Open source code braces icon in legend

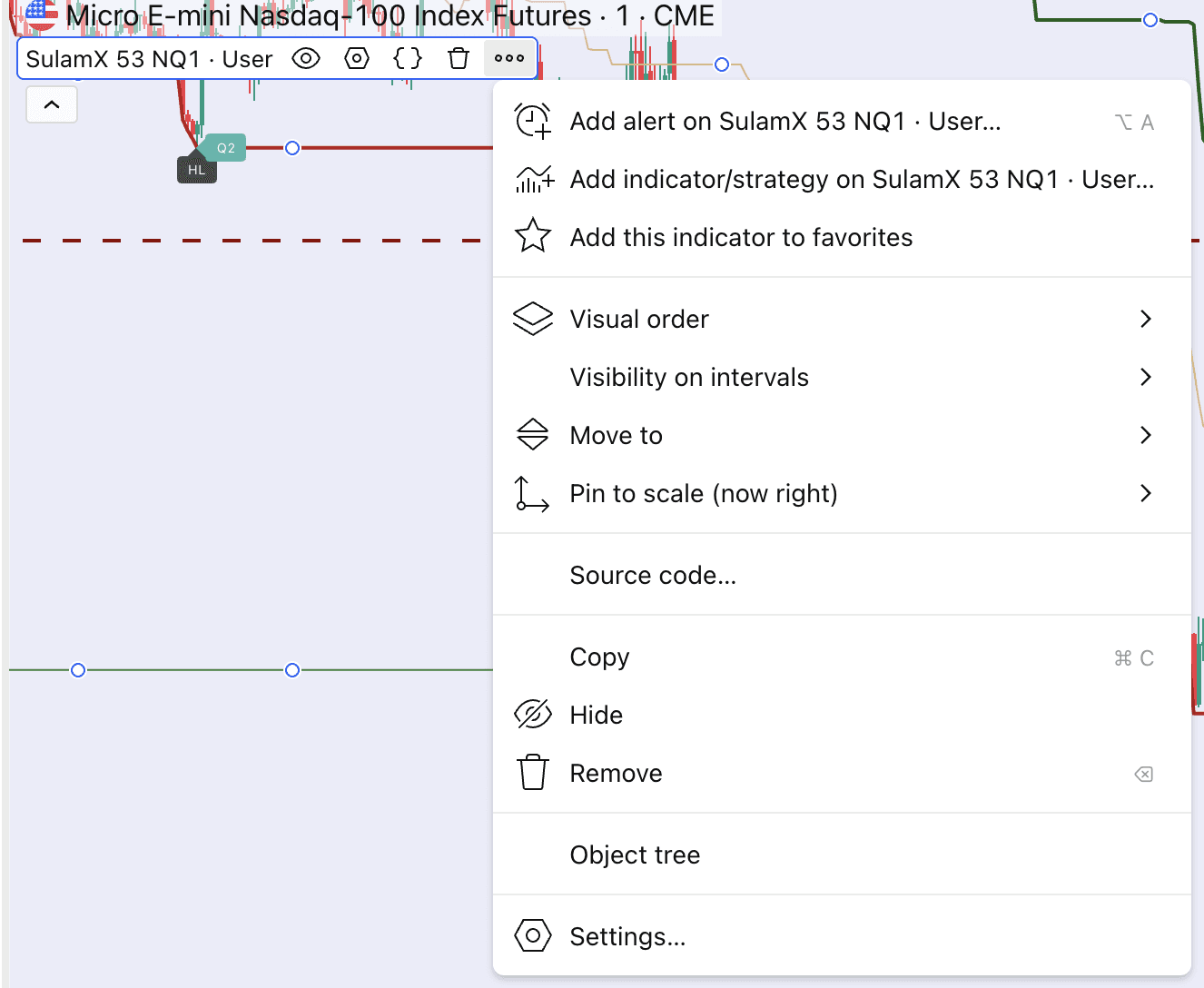click(x=408, y=59)
